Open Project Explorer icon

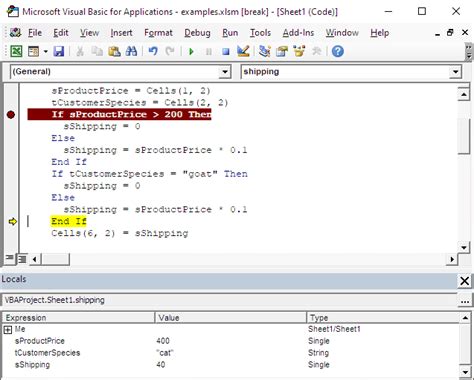coord(265,51)
